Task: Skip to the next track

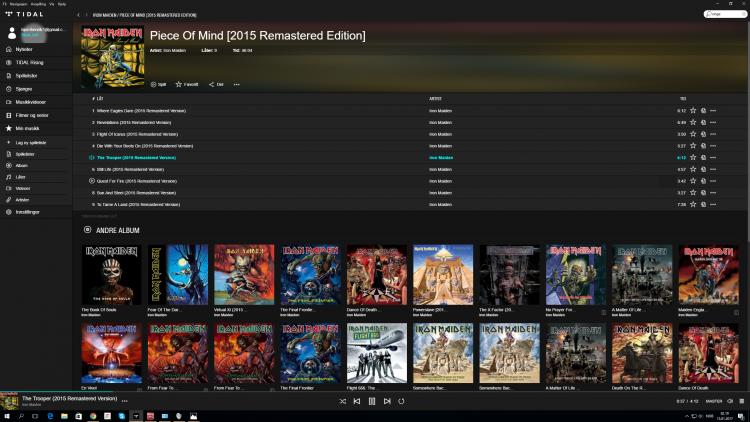Action: [x=386, y=401]
